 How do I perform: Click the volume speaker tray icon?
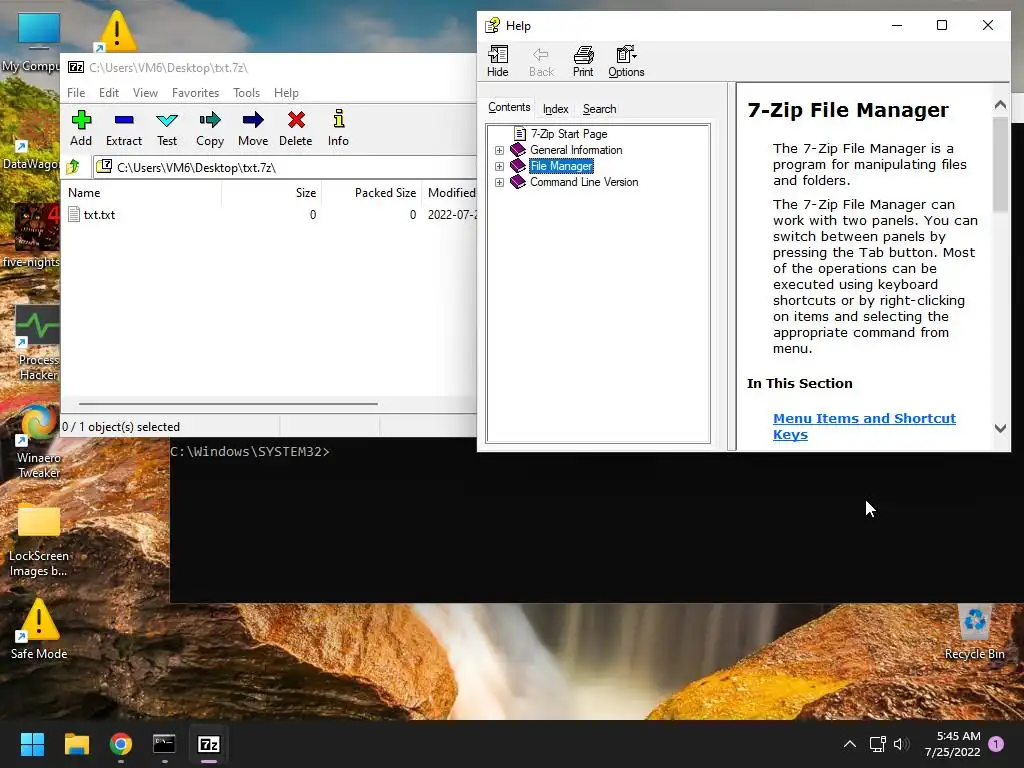coord(901,744)
